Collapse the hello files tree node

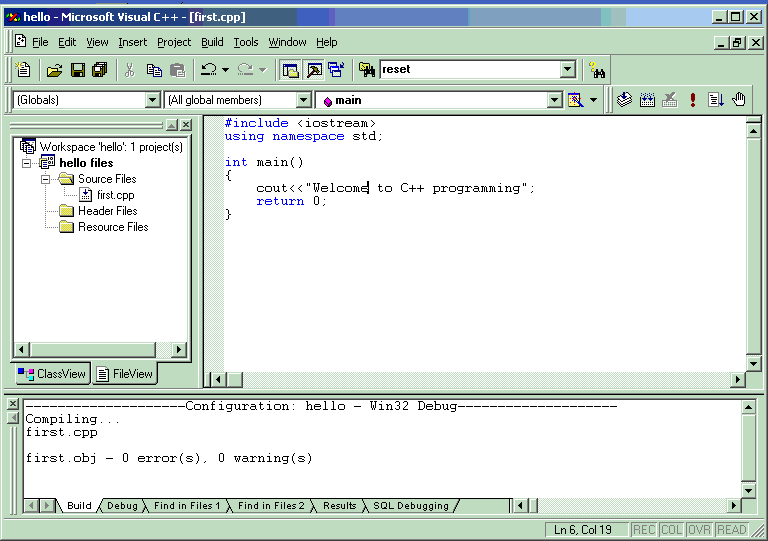(27, 163)
